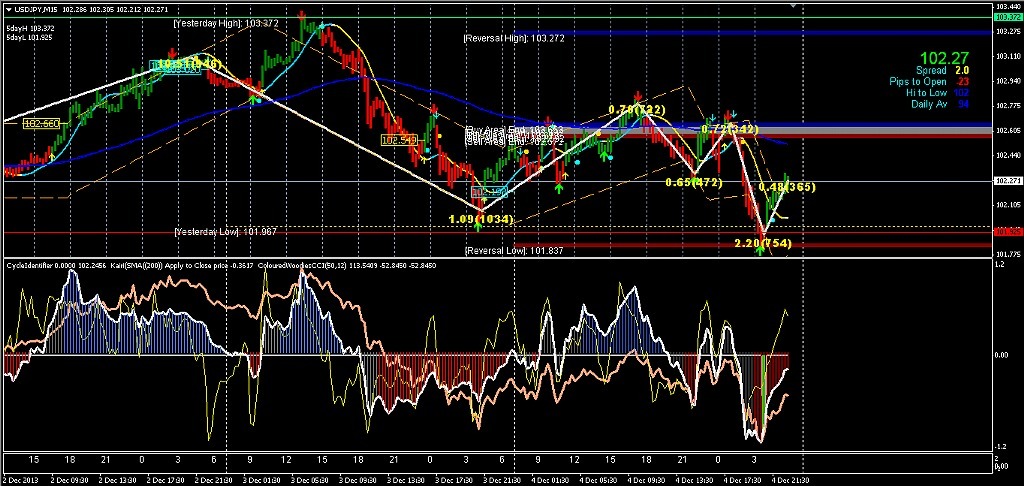The image size is (1024, 486).
Task: Click the 0.00 indicator scale value
Action: [1001, 355]
